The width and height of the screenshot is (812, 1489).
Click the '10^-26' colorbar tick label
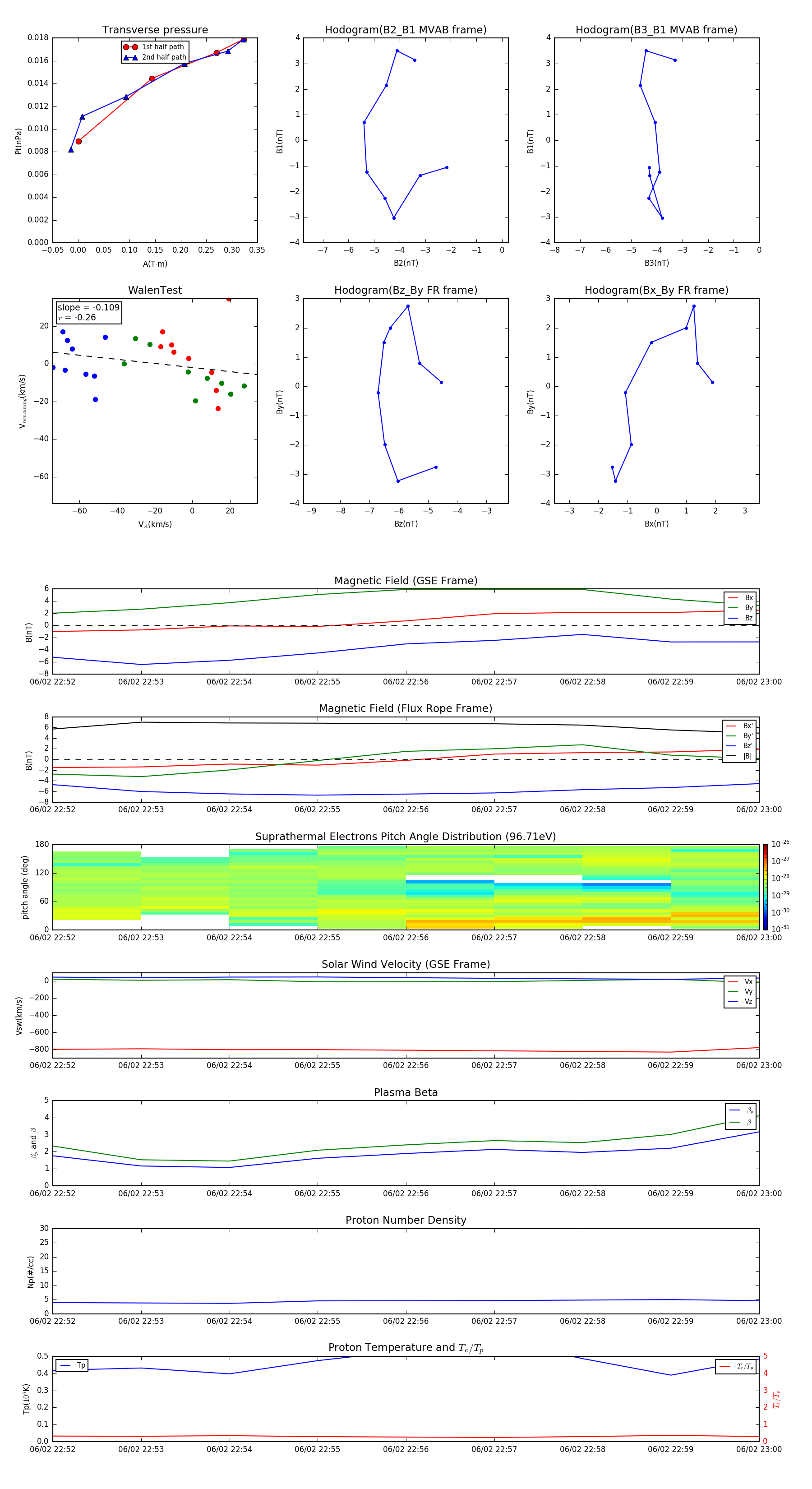[x=780, y=844]
